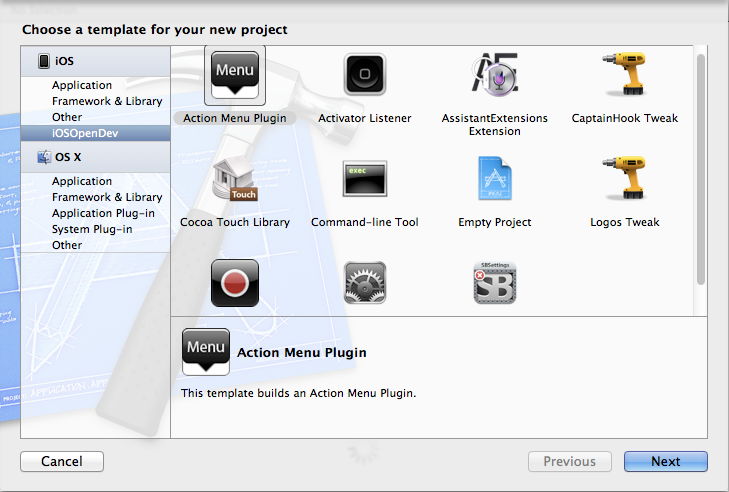This screenshot has width=729, height=492.
Task: Click the OS X section header
Action: (x=95, y=157)
